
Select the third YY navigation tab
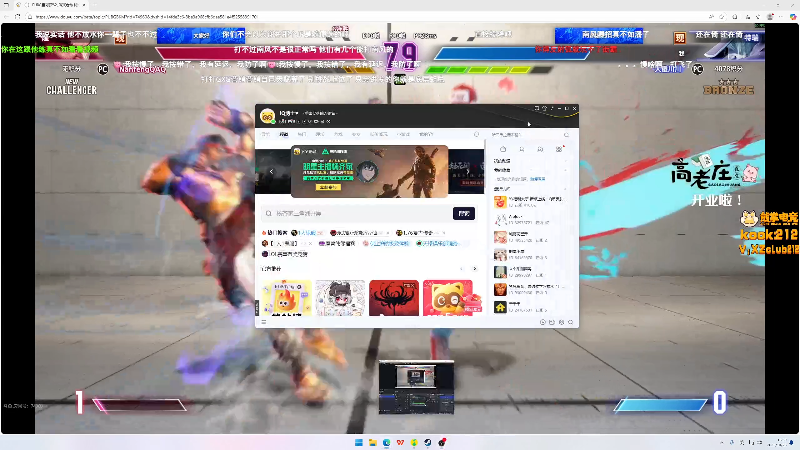click(x=302, y=134)
